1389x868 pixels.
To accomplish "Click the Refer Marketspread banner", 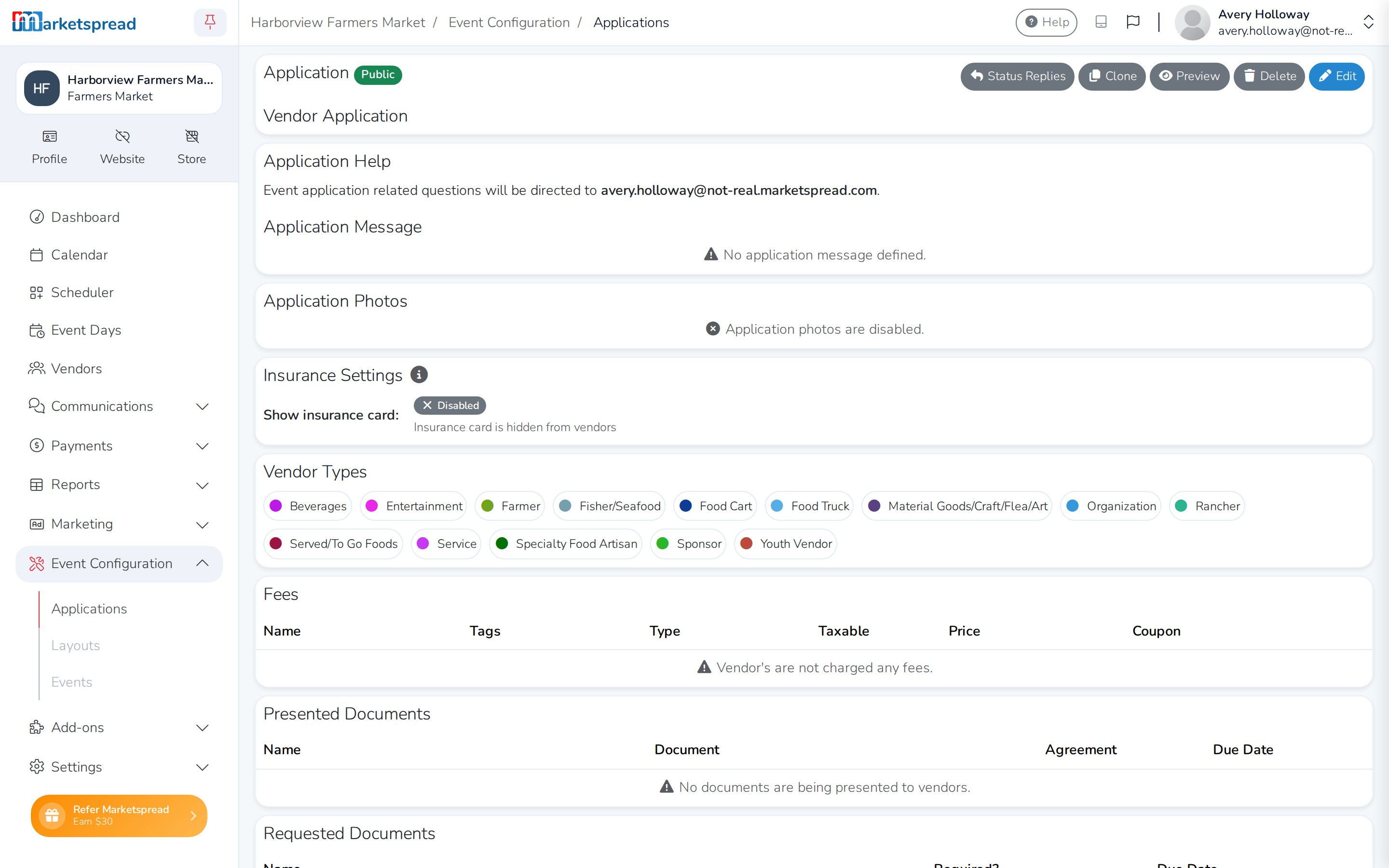I will click(x=119, y=815).
